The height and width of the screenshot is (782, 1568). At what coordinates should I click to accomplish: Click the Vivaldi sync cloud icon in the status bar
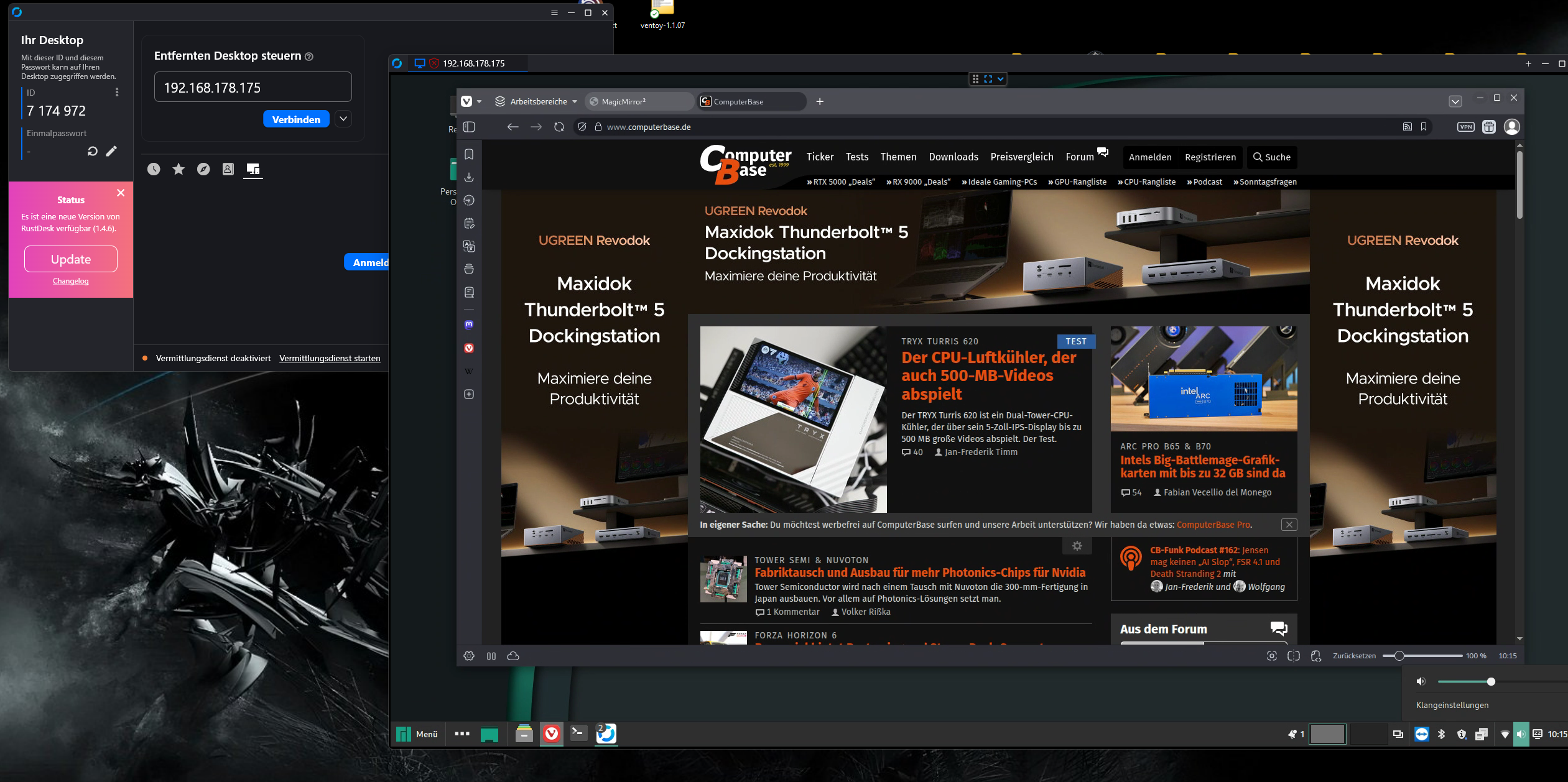[513, 656]
